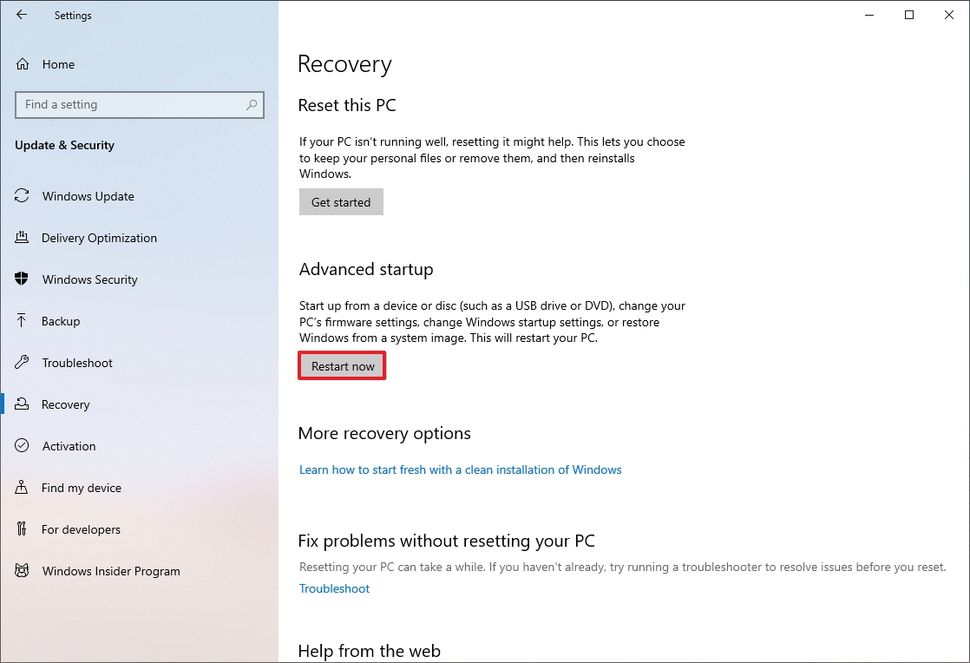The height and width of the screenshot is (663, 970).
Task: Click inside the Find a setting box
Action: coord(130,104)
